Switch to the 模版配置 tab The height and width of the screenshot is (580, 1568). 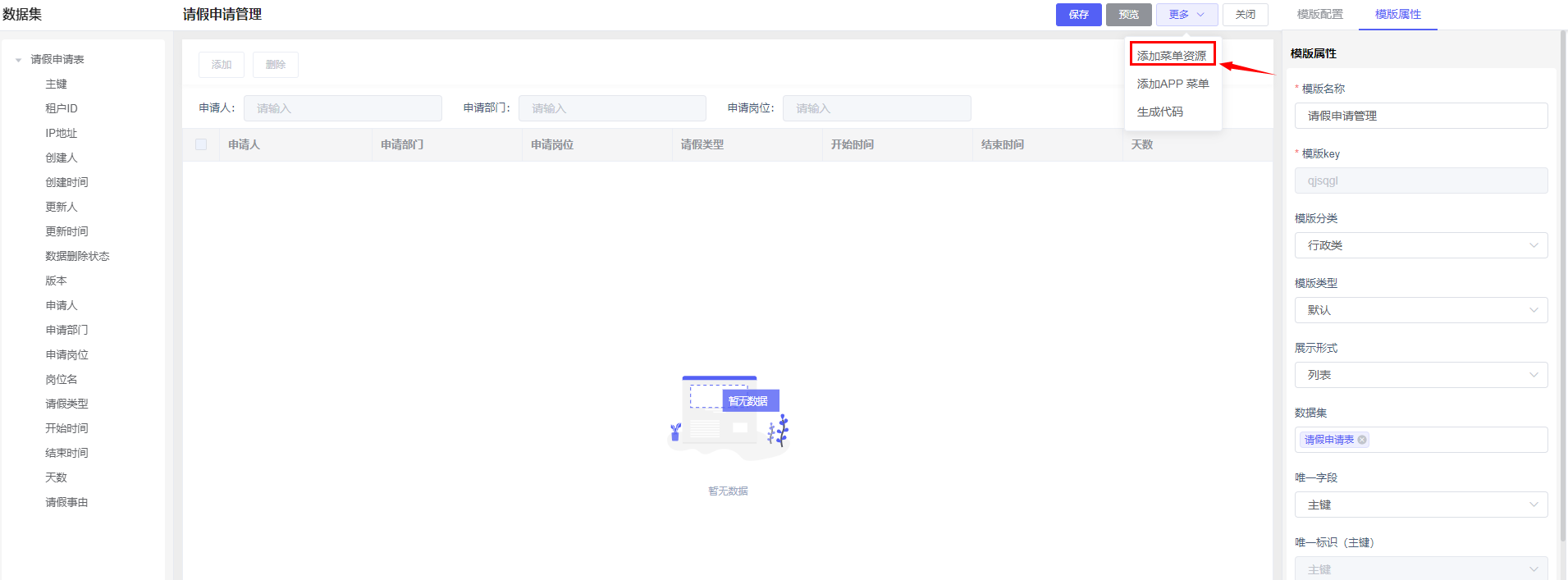coord(1319,14)
